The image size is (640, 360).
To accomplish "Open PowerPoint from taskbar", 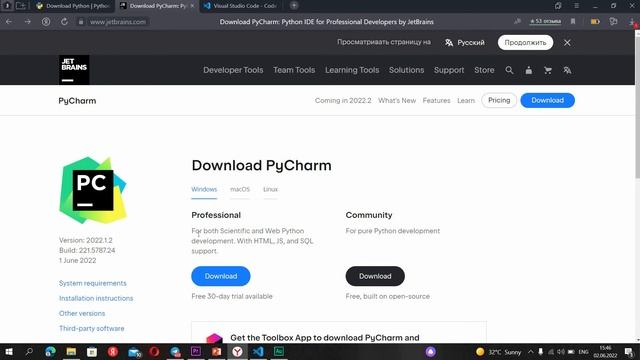I will 216,351.
